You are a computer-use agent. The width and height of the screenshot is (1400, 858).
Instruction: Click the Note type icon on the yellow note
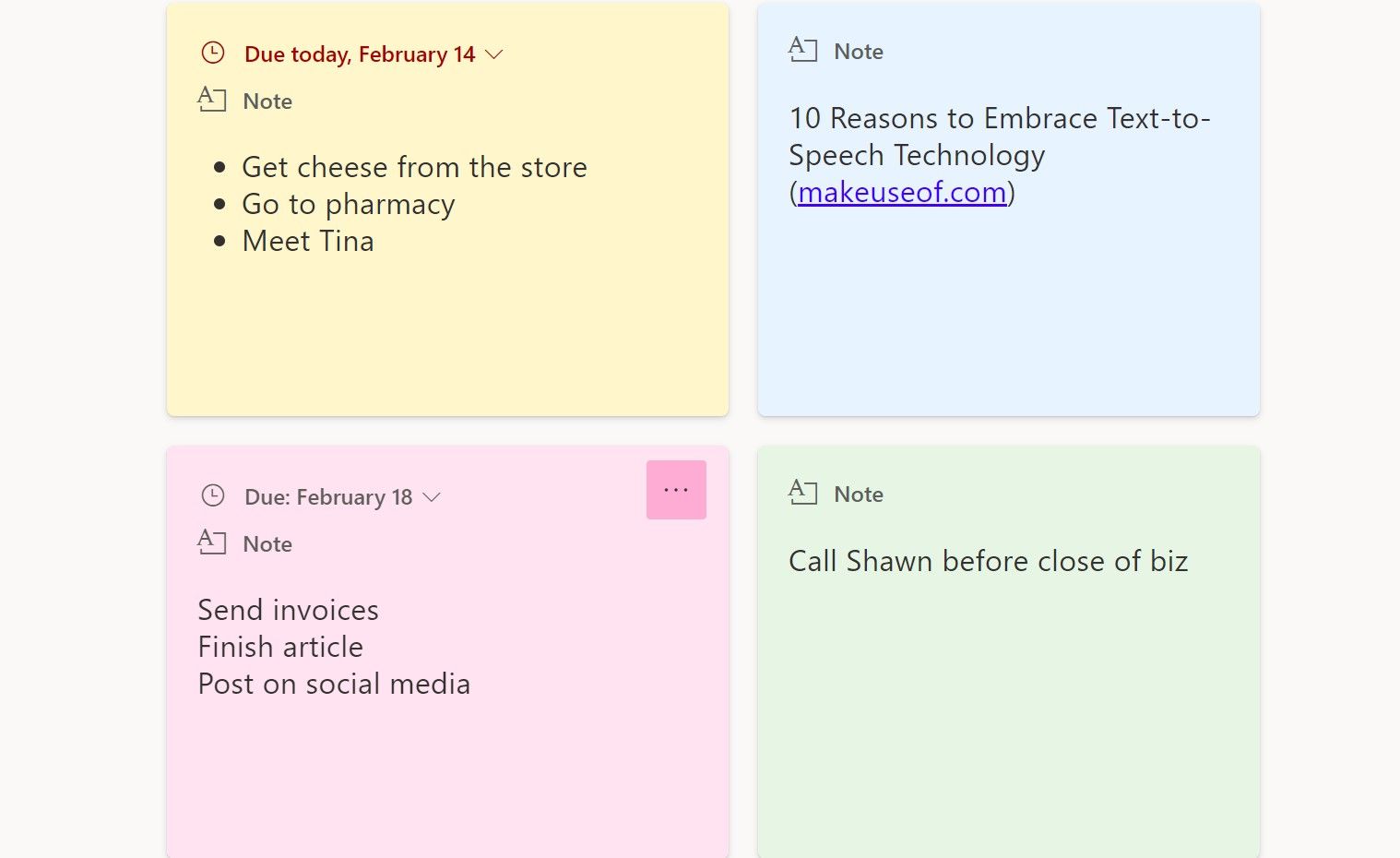(213, 100)
